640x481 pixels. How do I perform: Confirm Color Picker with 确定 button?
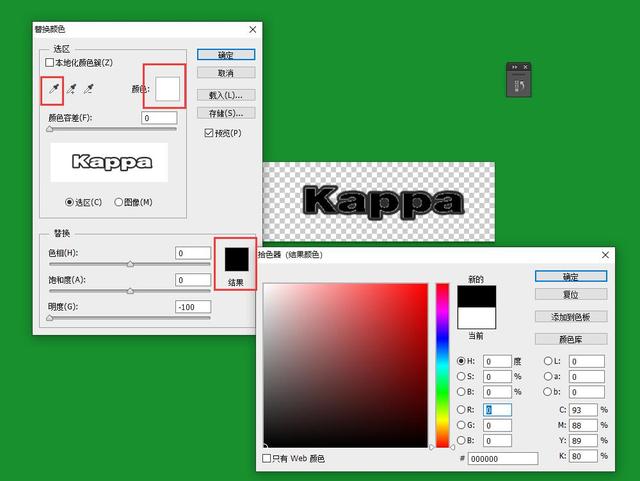(x=571, y=276)
